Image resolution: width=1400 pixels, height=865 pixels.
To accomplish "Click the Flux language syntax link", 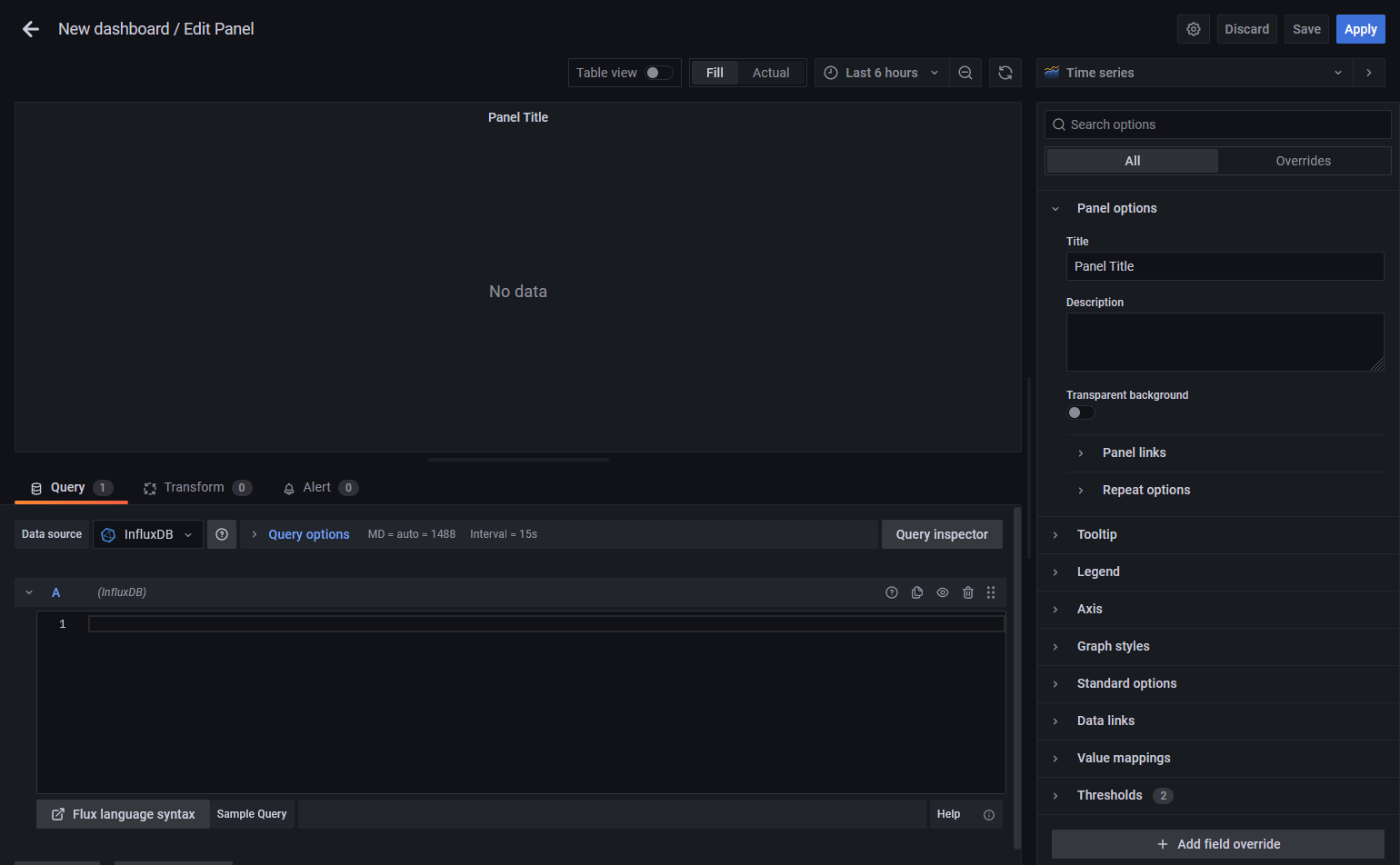I will 123,814.
